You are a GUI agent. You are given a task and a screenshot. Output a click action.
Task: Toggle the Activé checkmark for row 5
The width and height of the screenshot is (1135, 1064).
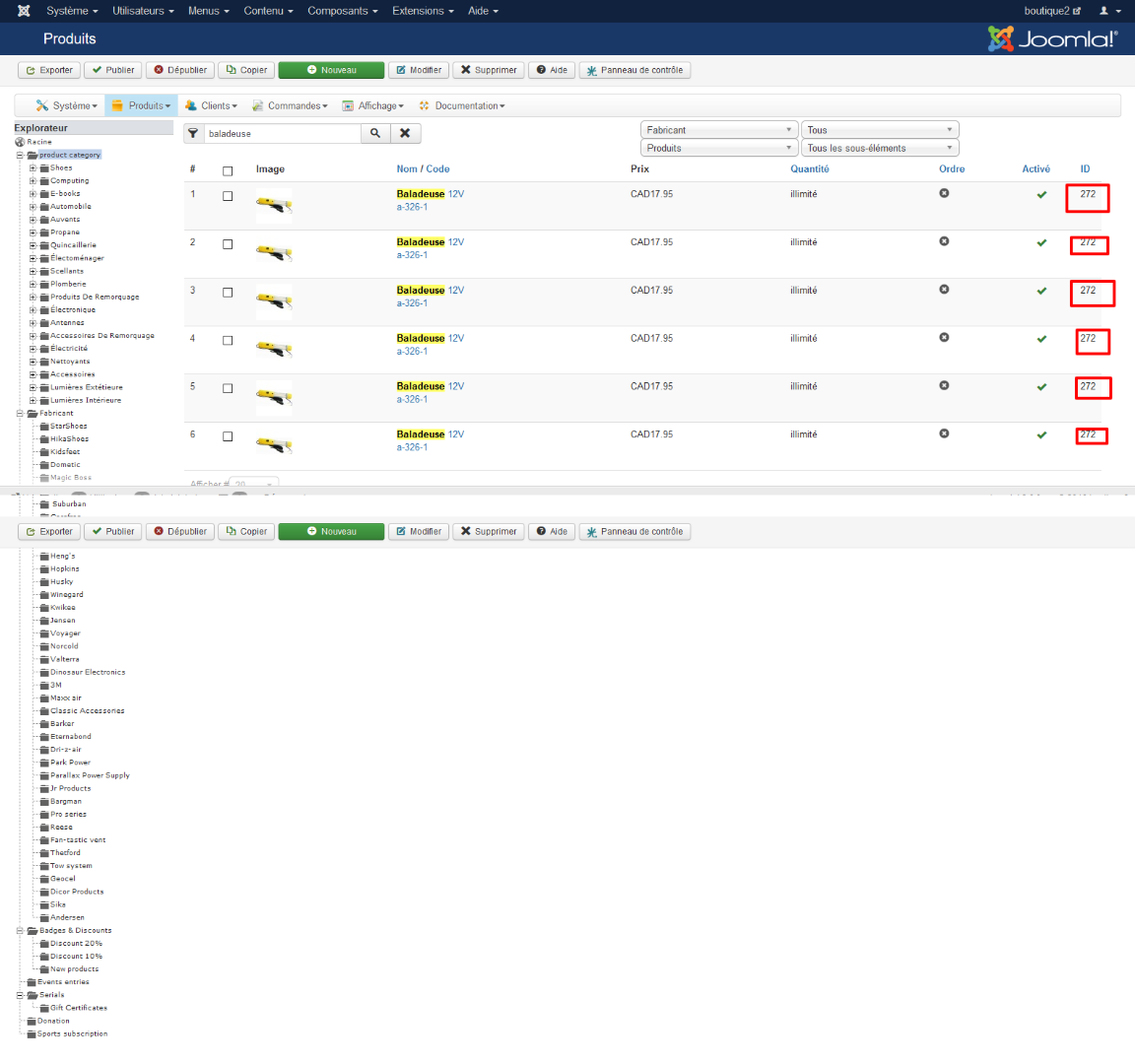(x=1041, y=387)
